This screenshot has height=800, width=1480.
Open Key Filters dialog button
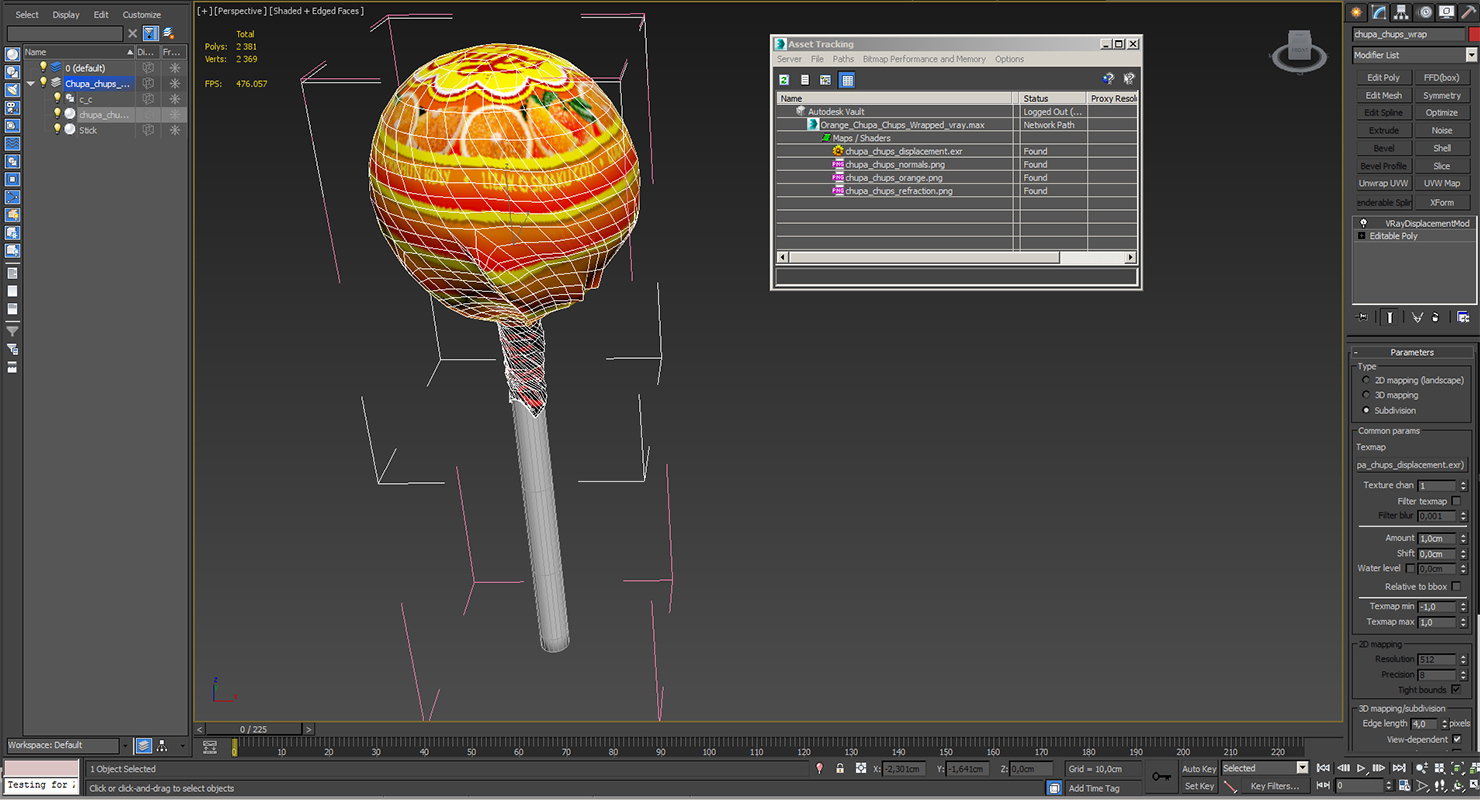coord(1274,786)
